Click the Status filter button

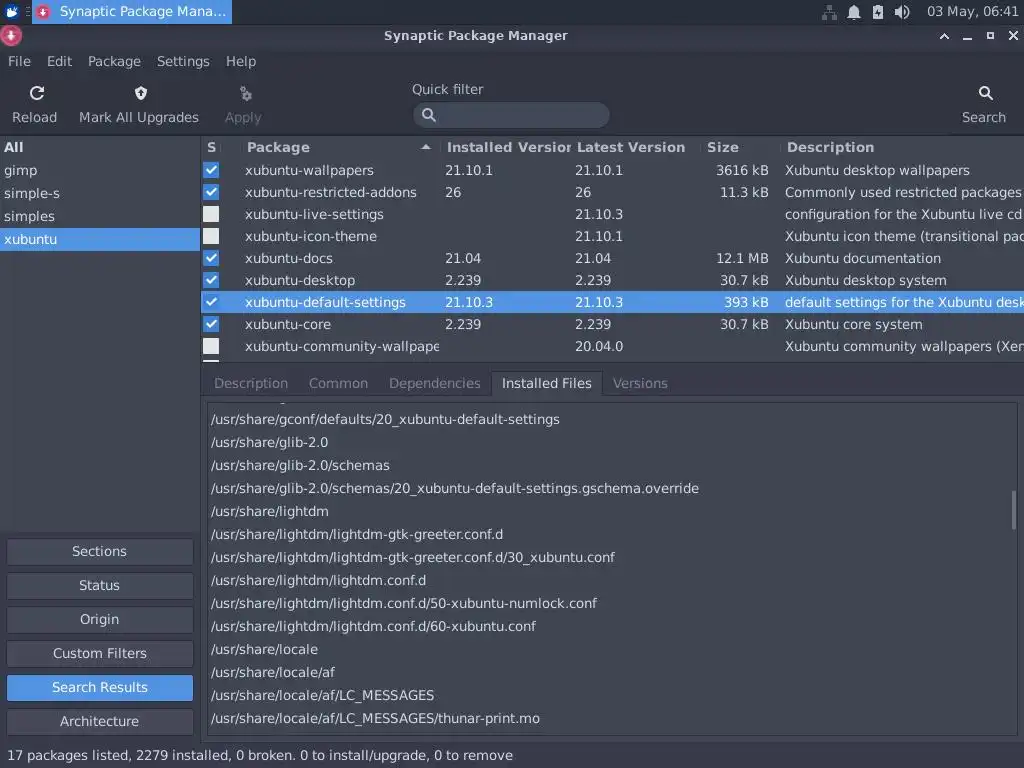[100, 585]
